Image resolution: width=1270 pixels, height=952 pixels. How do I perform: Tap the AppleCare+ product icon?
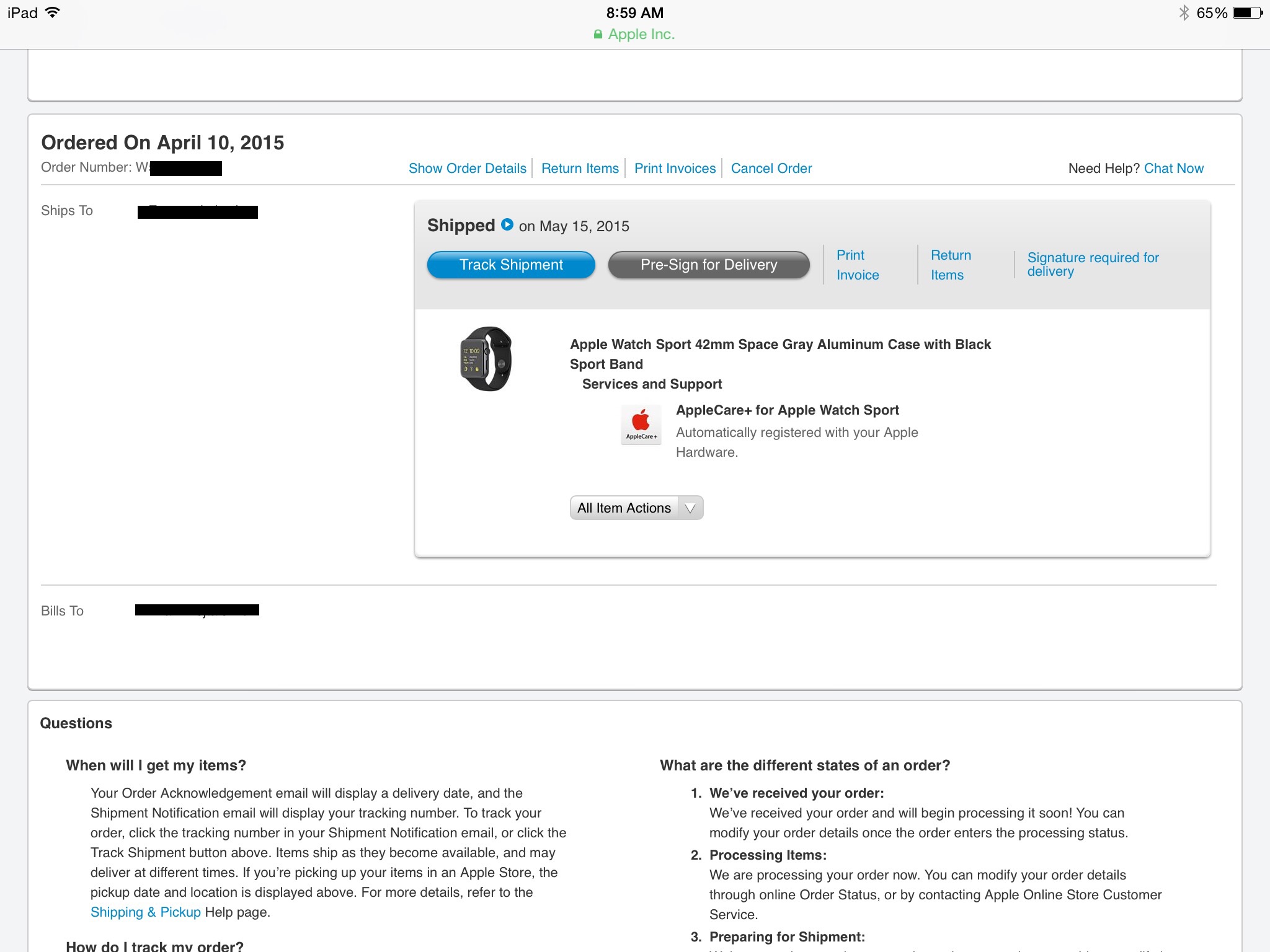(x=641, y=425)
